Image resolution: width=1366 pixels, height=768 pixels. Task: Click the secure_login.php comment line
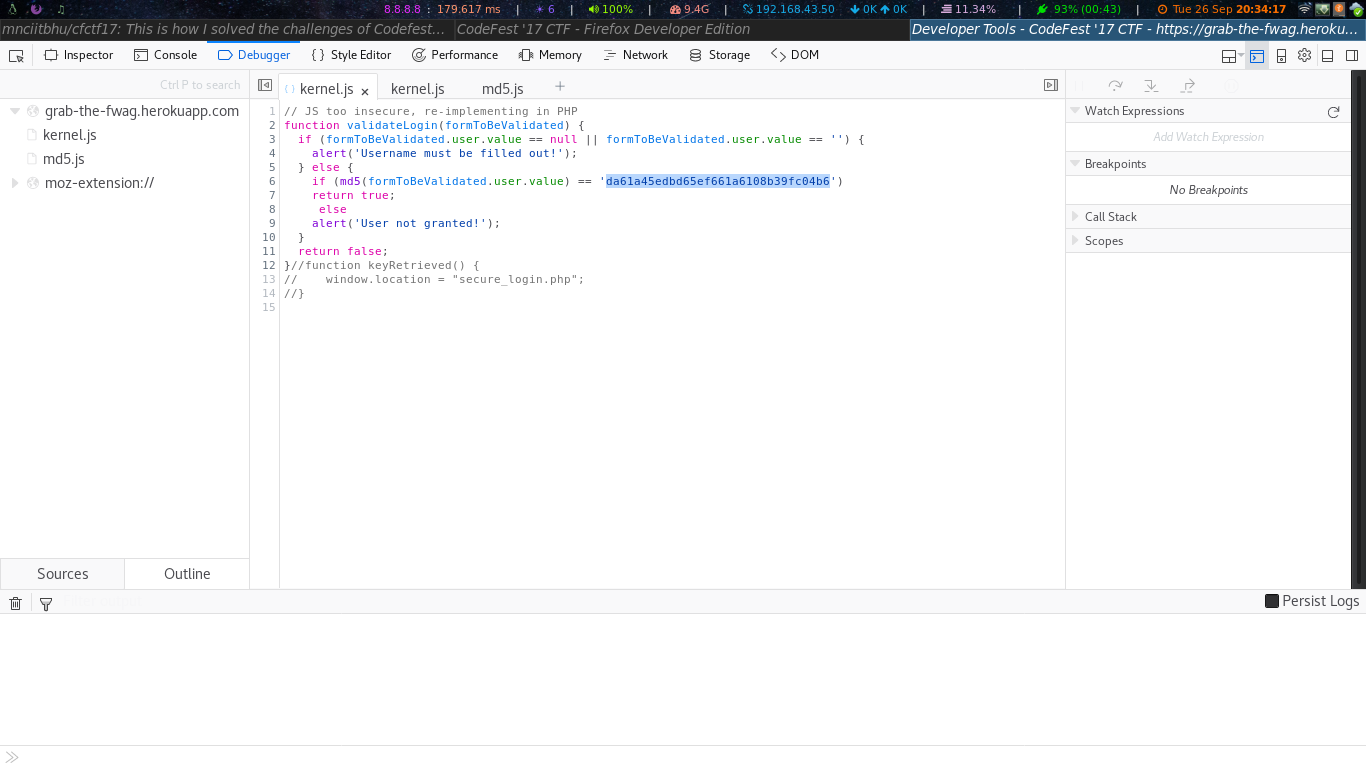[x=434, y=279]
